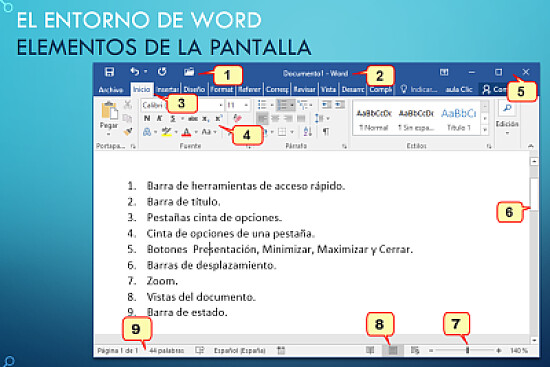
Task: Click the Numbering list icon
Action: coord(282,105)
